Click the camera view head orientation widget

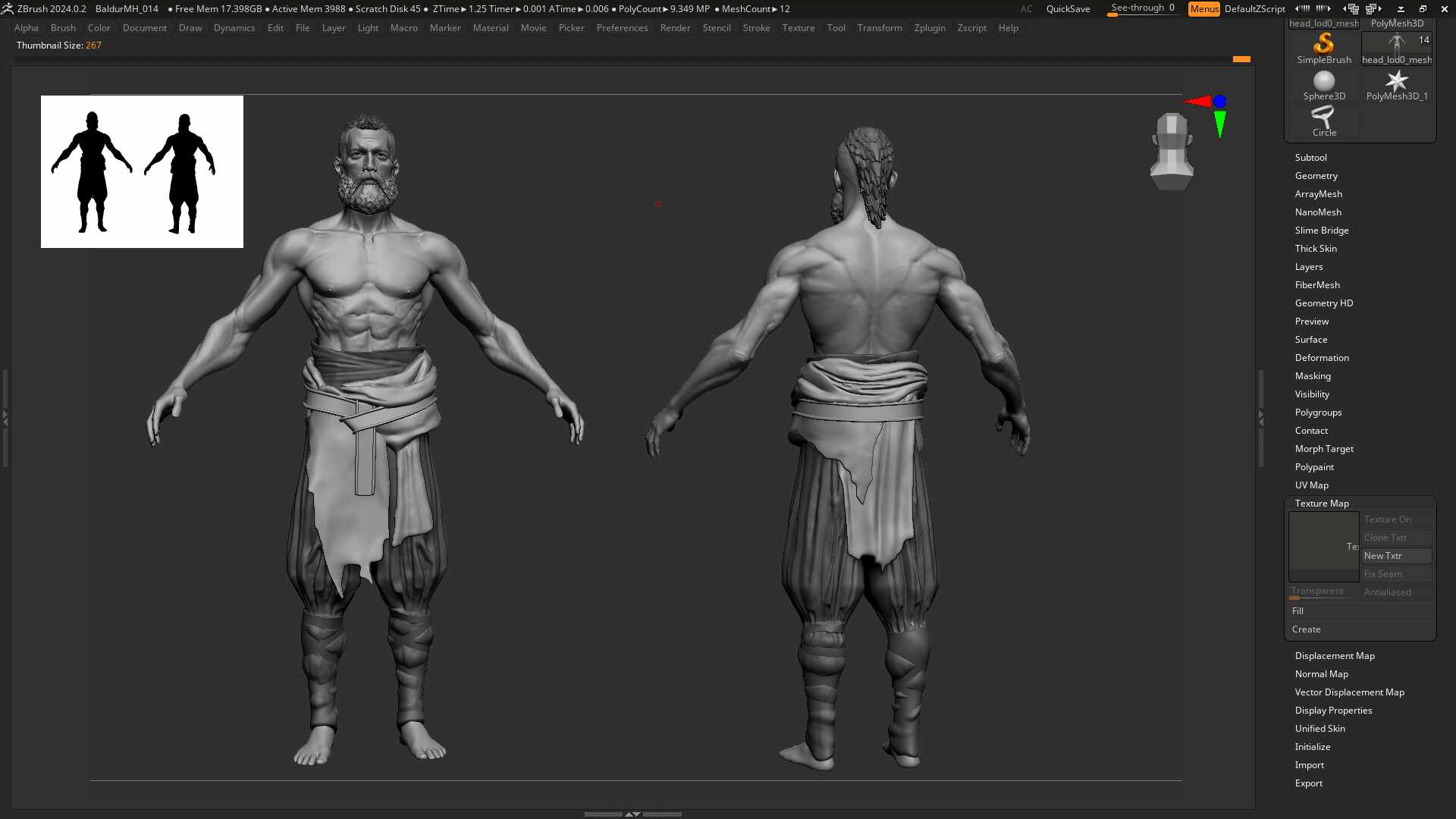[x=1172, y=150]
